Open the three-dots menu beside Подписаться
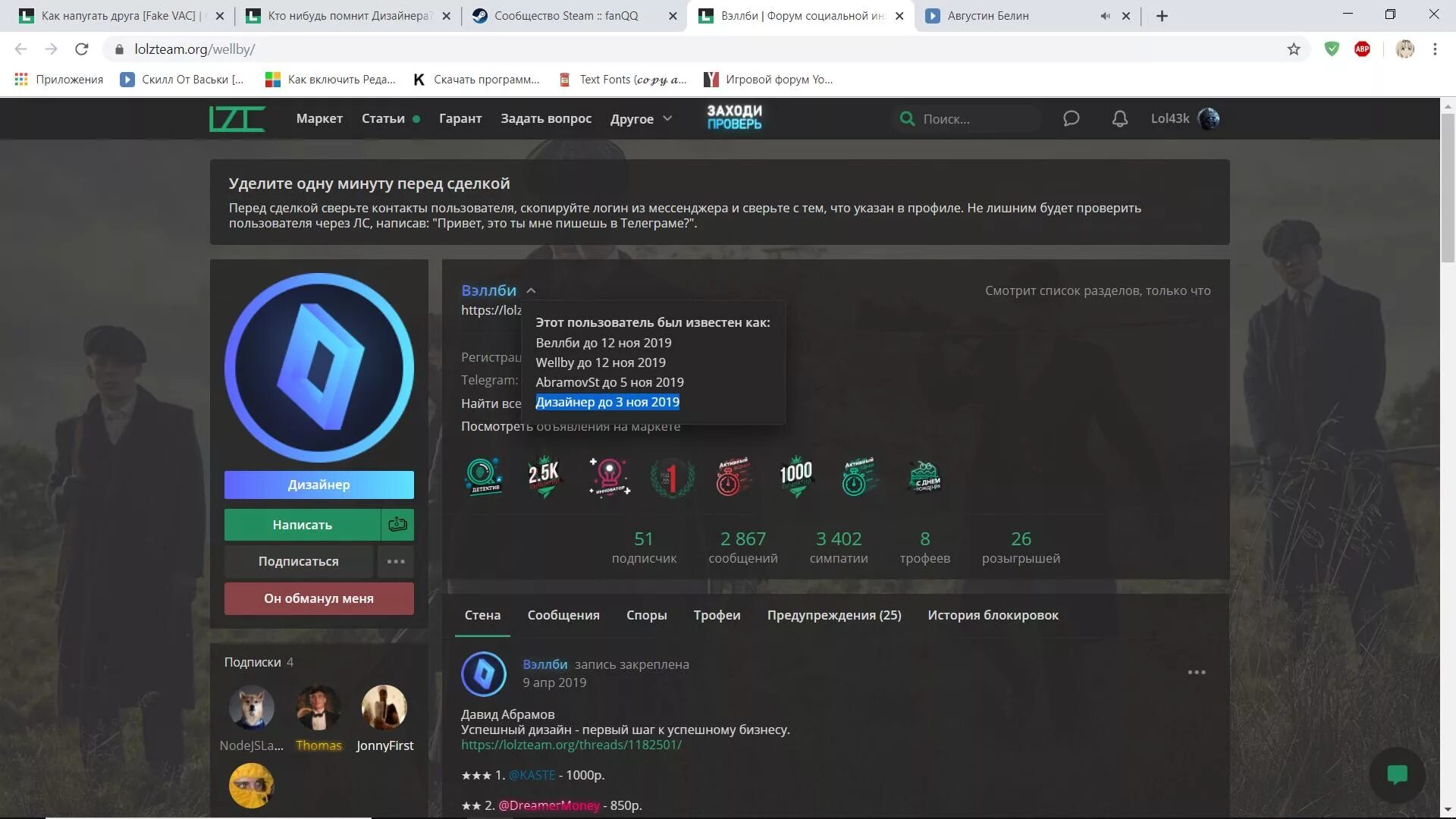The width and height of the screenshot is (1456, 819). coord(396,562)
